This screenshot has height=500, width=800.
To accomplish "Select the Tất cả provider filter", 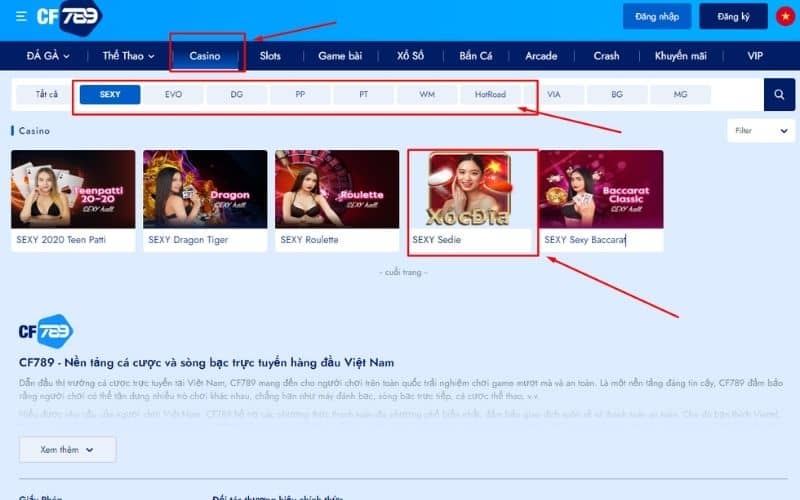I will [46, 94].
